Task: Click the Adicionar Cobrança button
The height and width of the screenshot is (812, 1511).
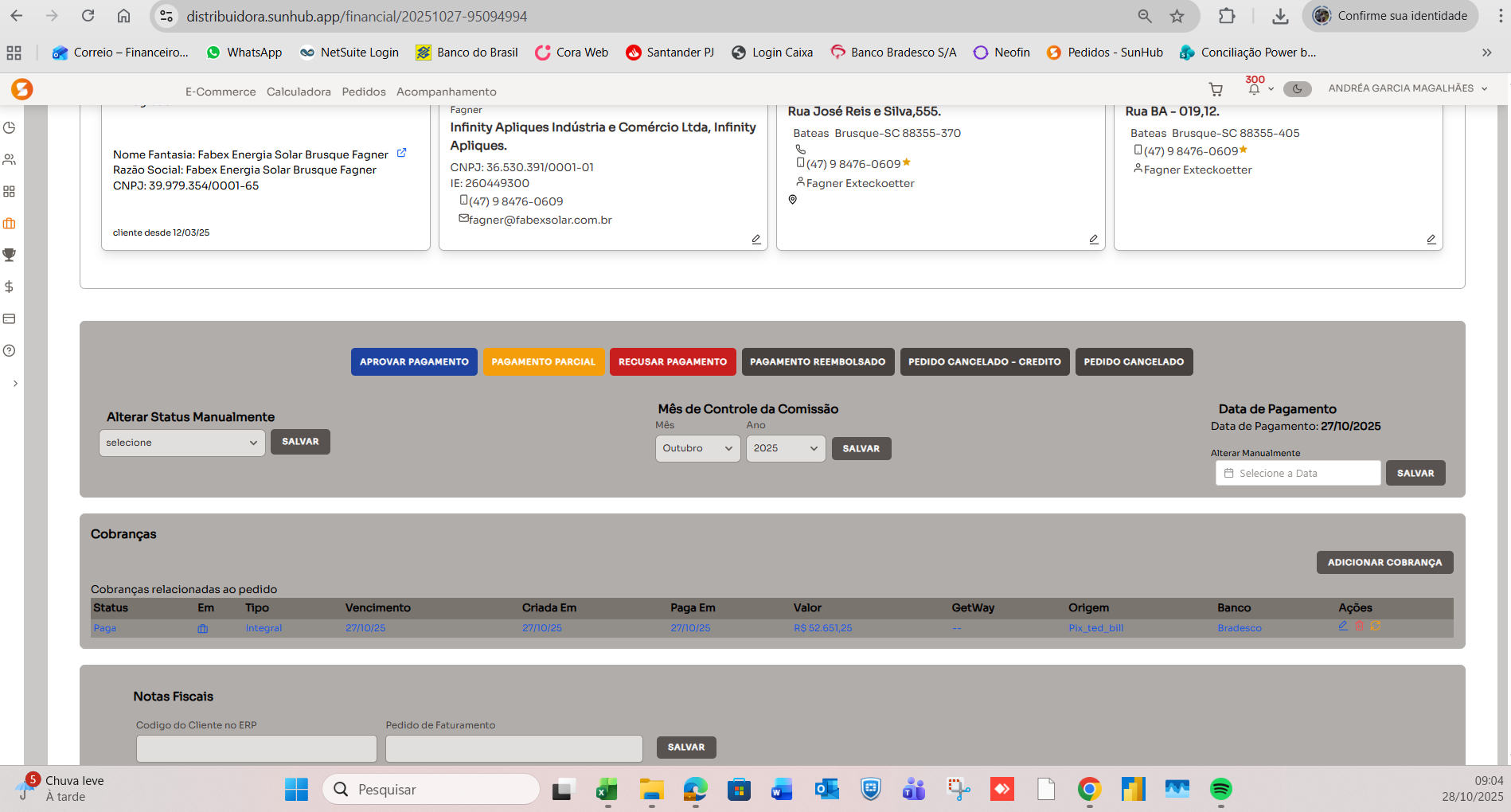Action: [1384, 562]
